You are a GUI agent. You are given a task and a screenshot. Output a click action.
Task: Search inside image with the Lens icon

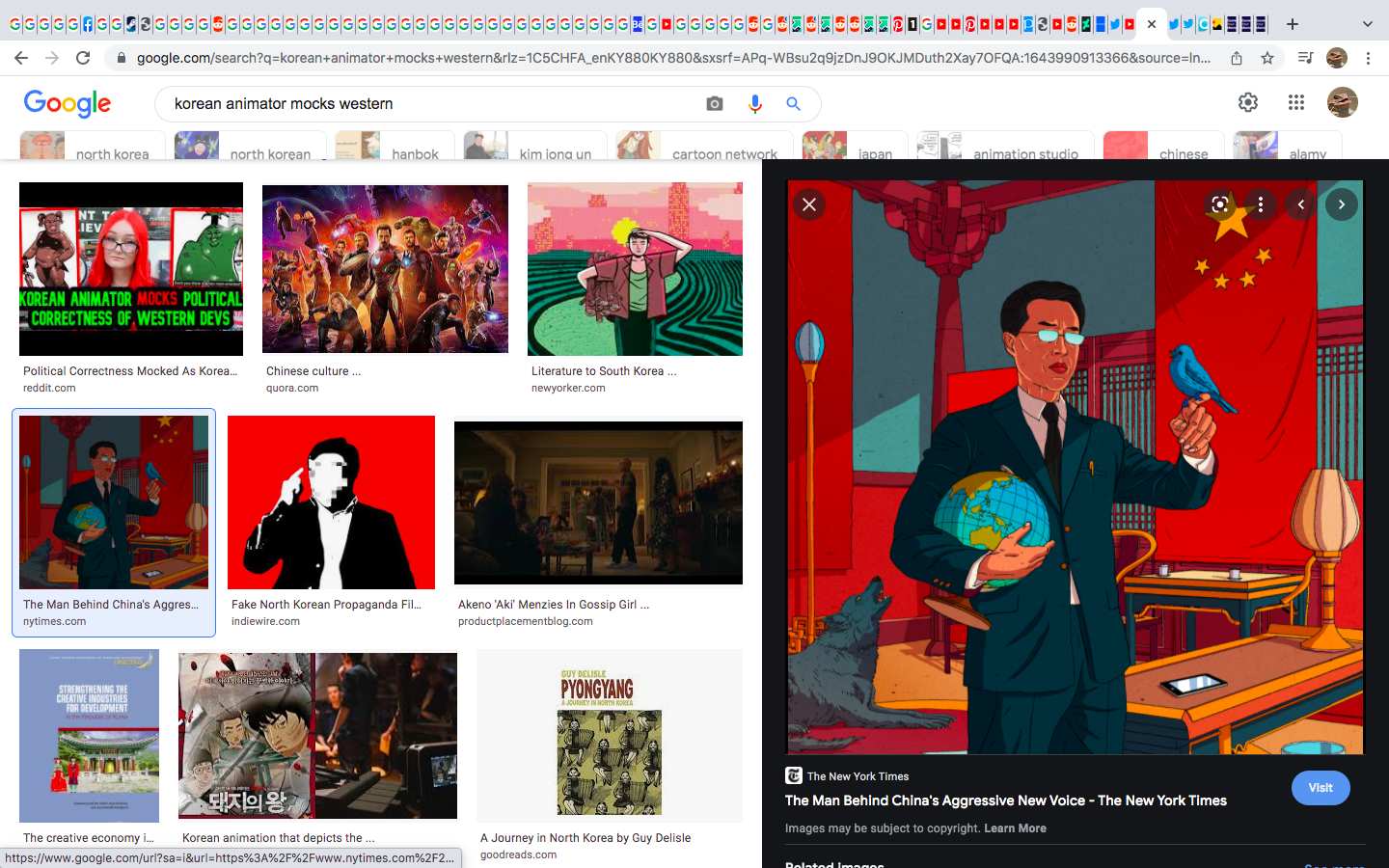tap(1220, 204)
